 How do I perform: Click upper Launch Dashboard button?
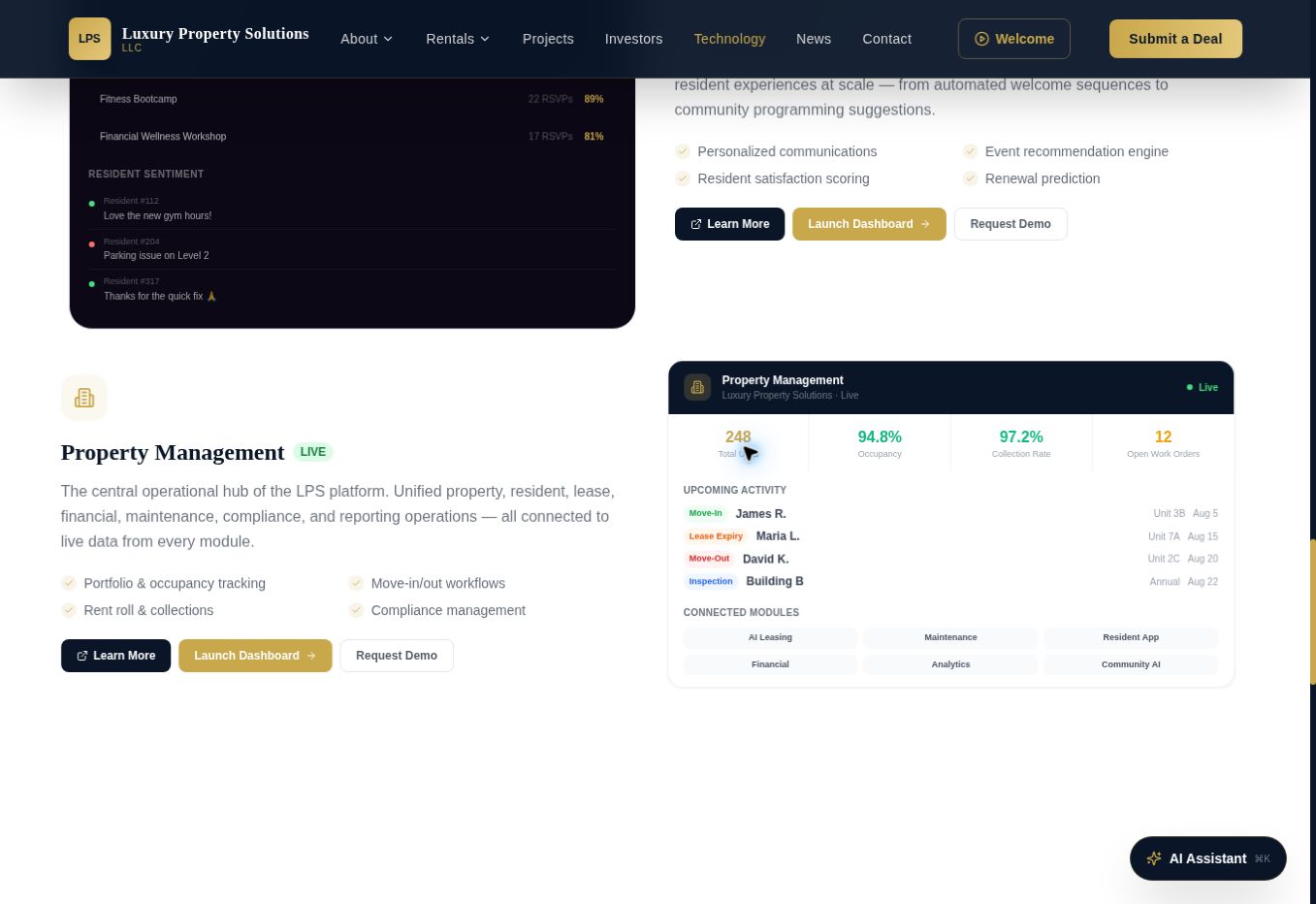[869, 224]
